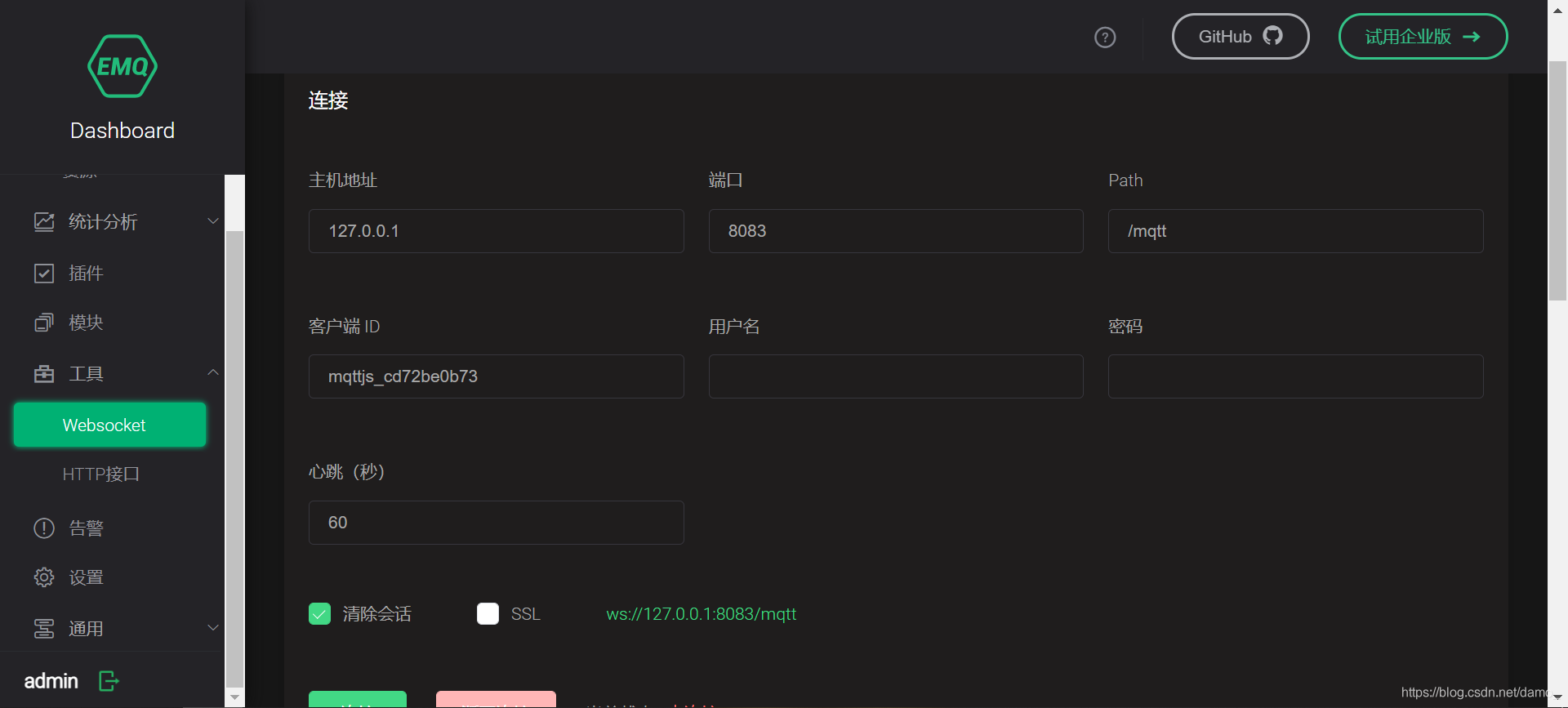Screen dimensions: 1568x708
Task: Click the statistics chart icon in sidebar
Action: pyautogui.click(x=44, y=221)
